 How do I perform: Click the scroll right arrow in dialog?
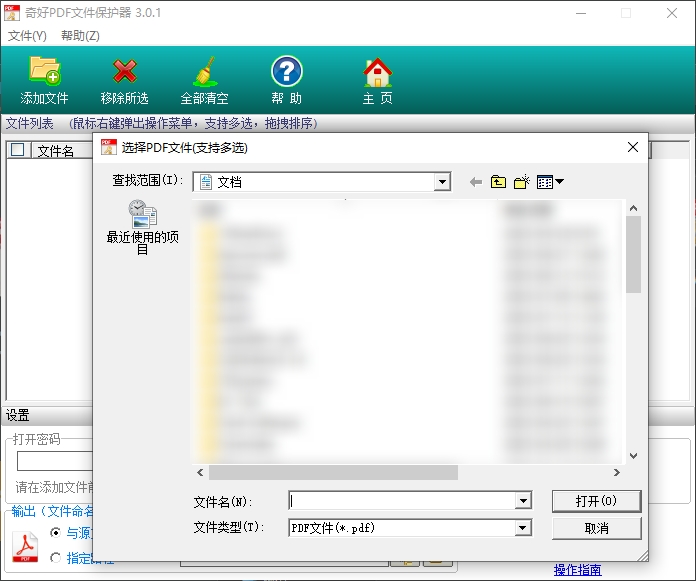tap(617, 473)
